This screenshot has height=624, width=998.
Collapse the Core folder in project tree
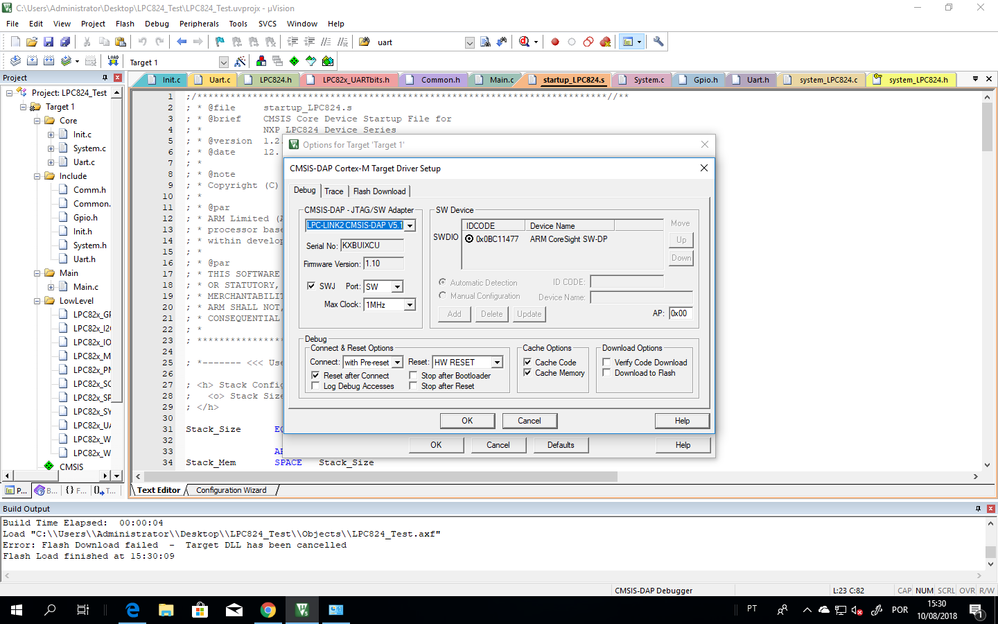pos(37,120)
